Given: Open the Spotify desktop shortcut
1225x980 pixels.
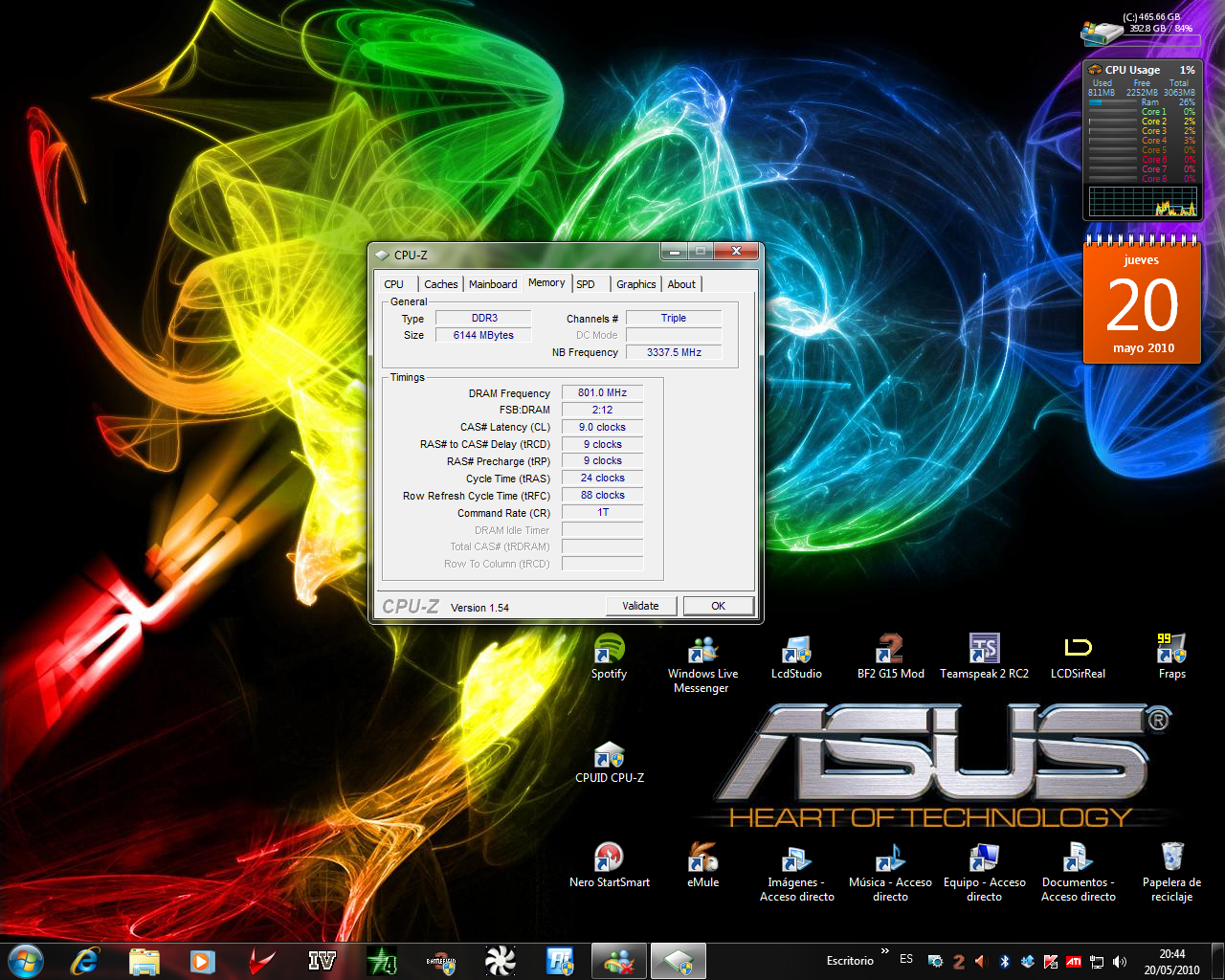Looking at the screenshot, I should pos(609,657).
